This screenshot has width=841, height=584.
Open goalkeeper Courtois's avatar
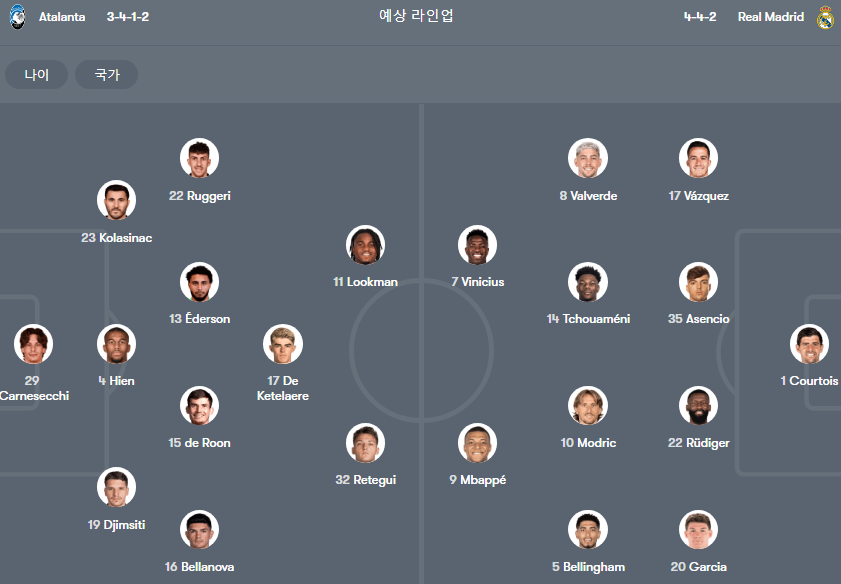point(809,344)
